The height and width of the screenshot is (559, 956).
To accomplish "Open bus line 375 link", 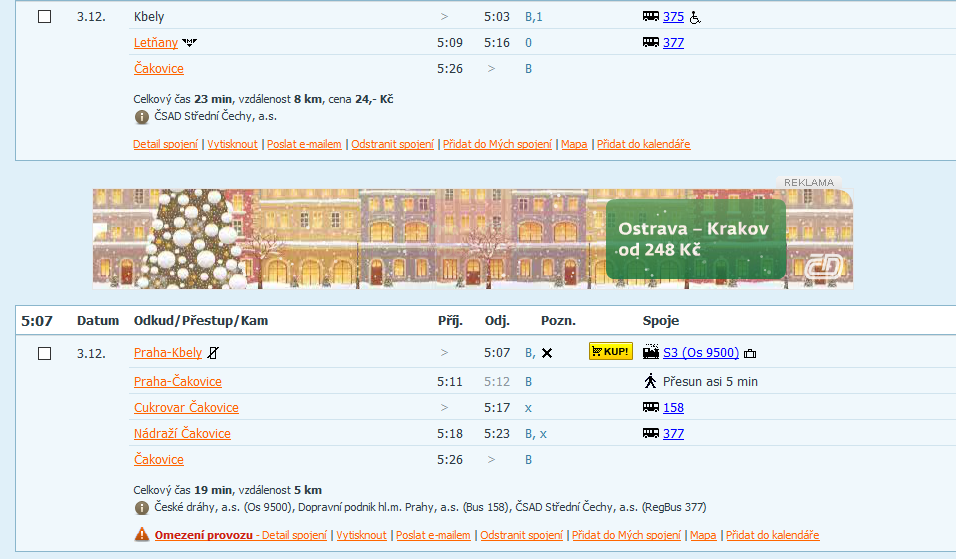I will 673,16.
